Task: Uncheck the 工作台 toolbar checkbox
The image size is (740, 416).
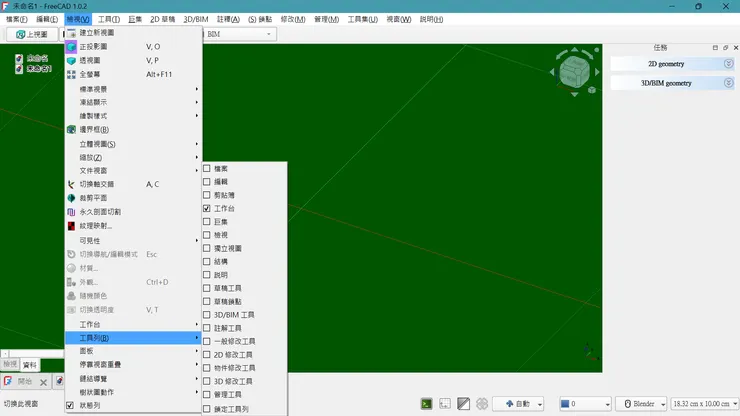Action: tap(207, 208)
